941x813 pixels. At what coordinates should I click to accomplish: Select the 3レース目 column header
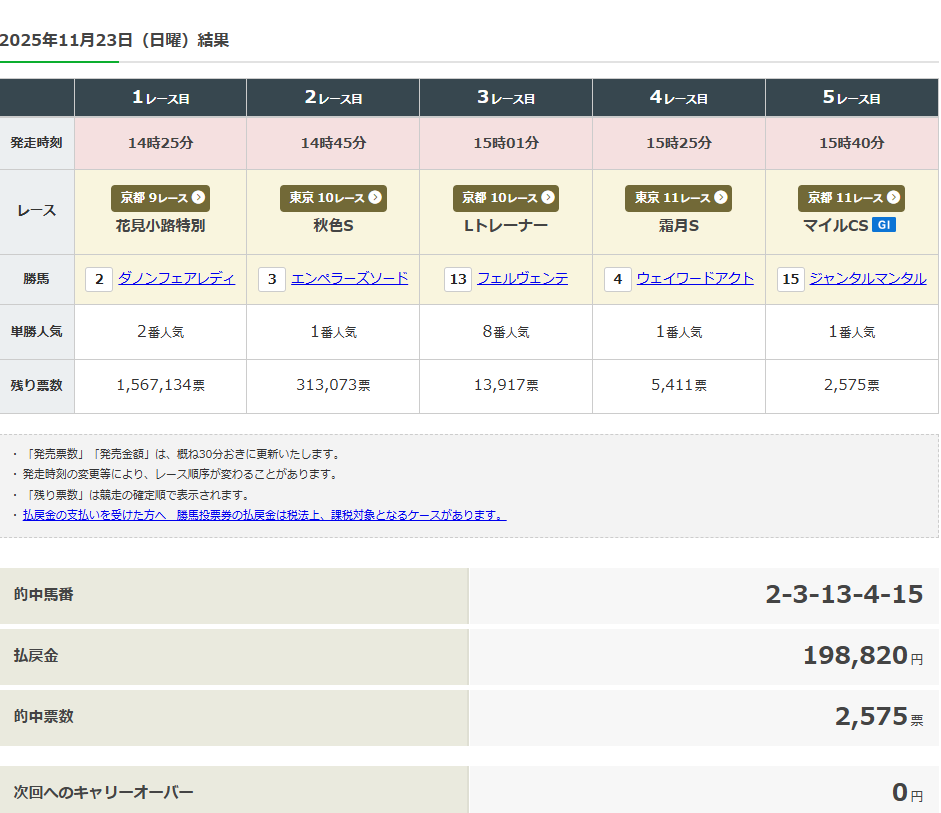506,98
